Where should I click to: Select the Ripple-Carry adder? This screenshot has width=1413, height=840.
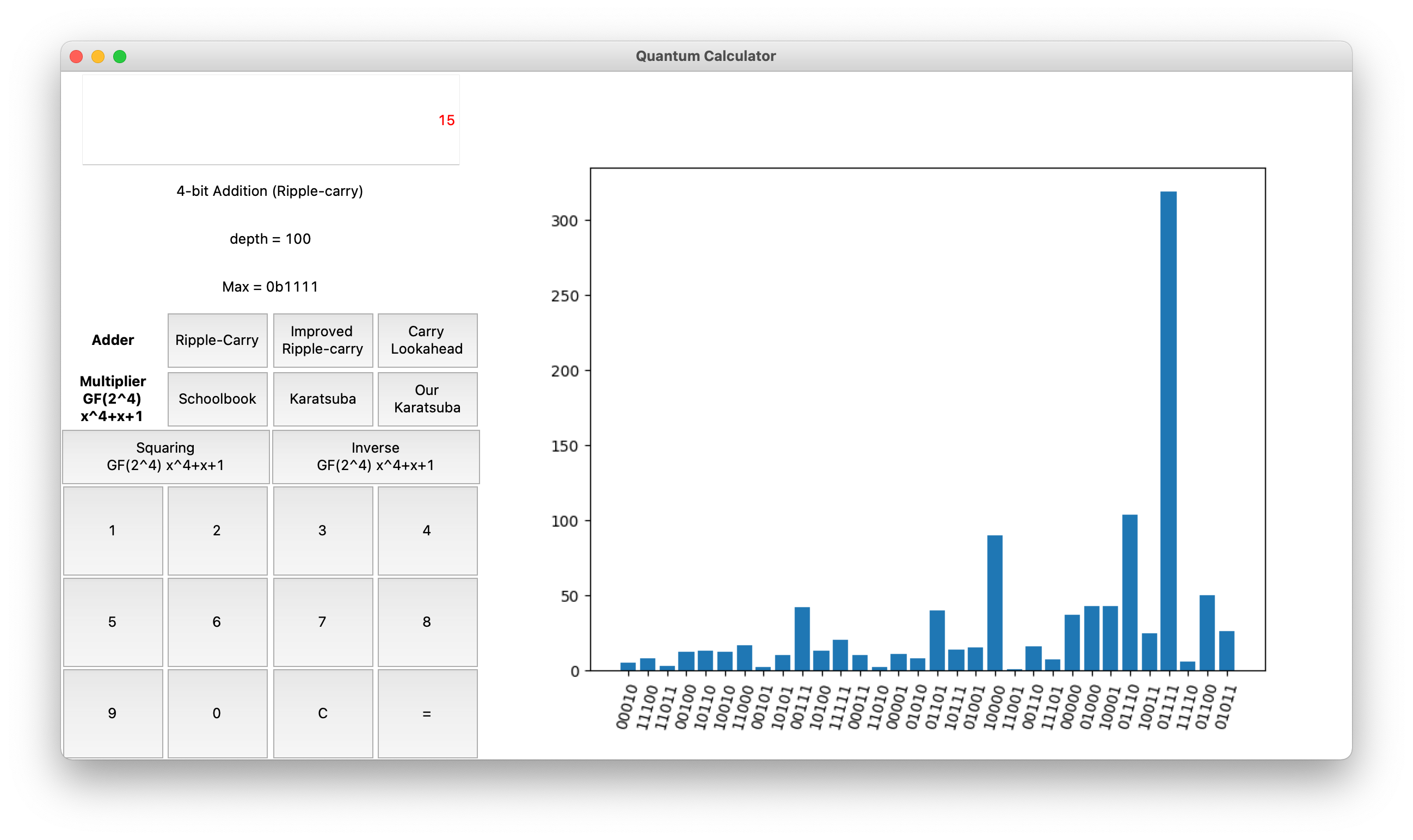(217, 340)
